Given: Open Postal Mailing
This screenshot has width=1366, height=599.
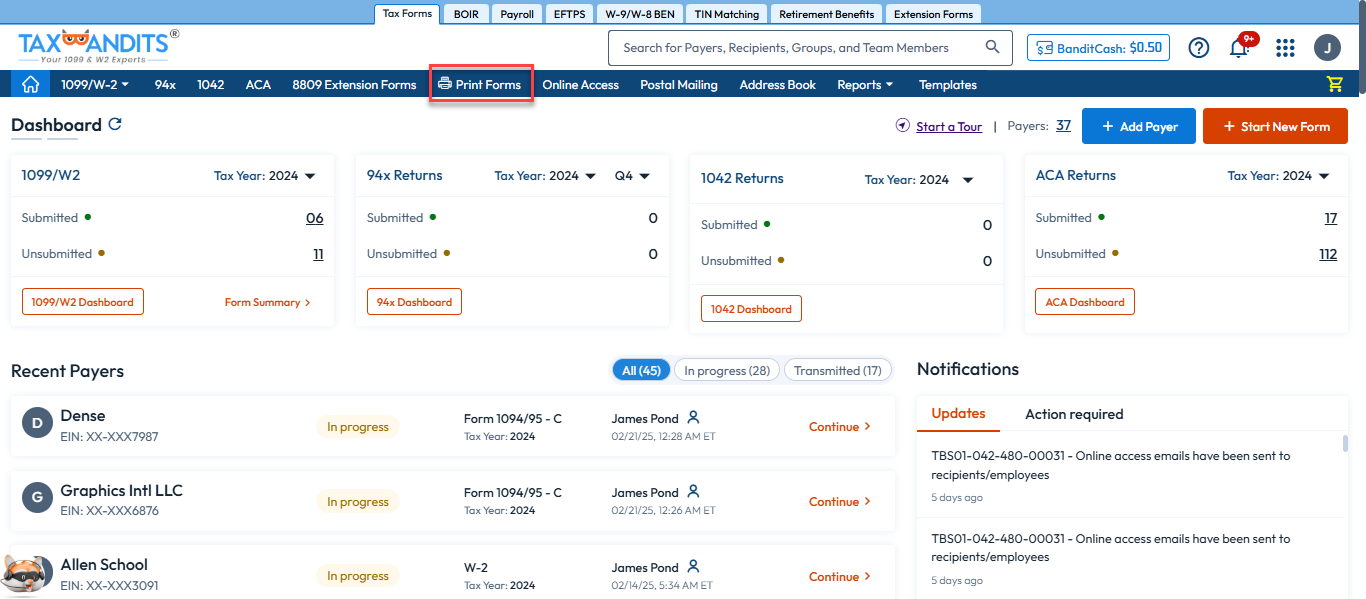Looking at the screenshot, I should tap(679, 84).
